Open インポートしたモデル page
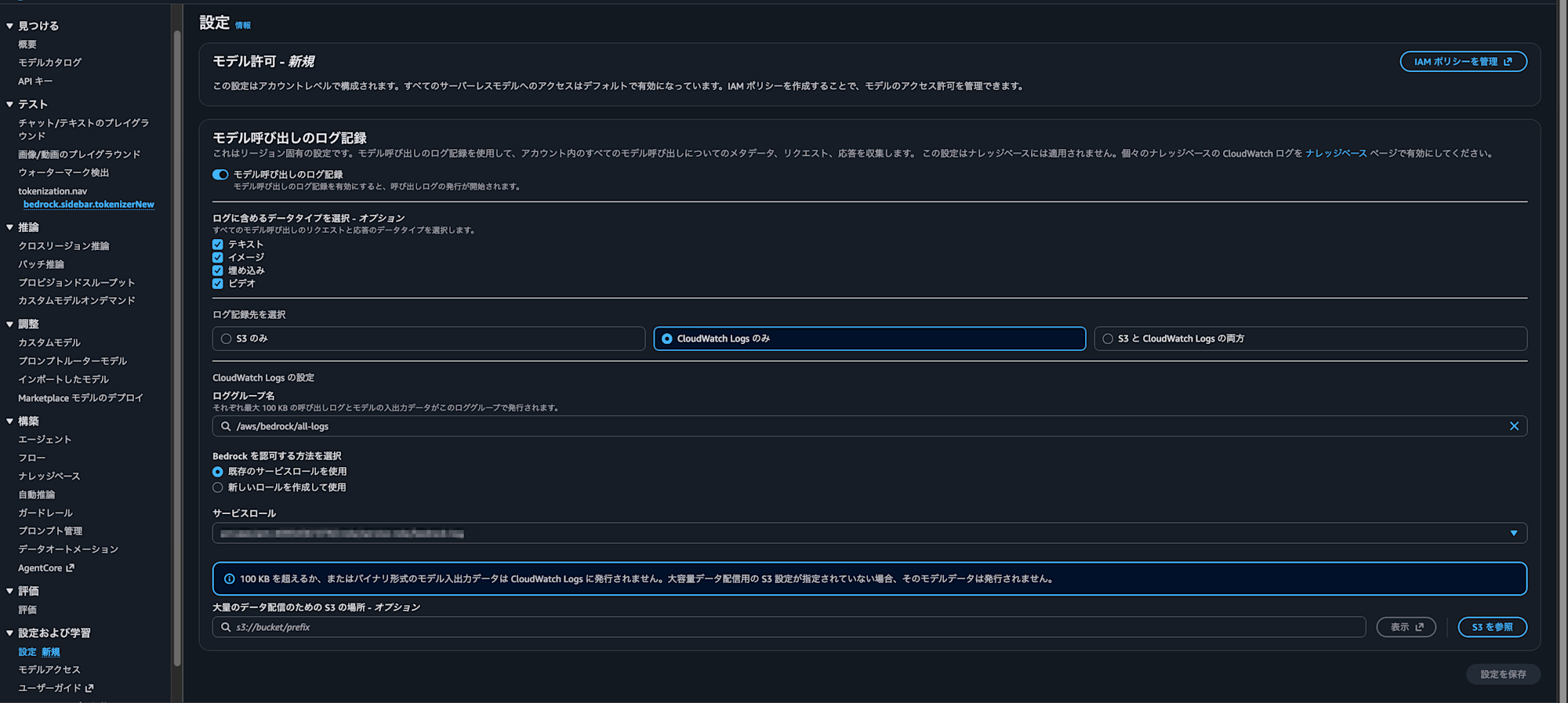Image resolution: width=1568 pixels, height=703 pixels. (64, 379)
